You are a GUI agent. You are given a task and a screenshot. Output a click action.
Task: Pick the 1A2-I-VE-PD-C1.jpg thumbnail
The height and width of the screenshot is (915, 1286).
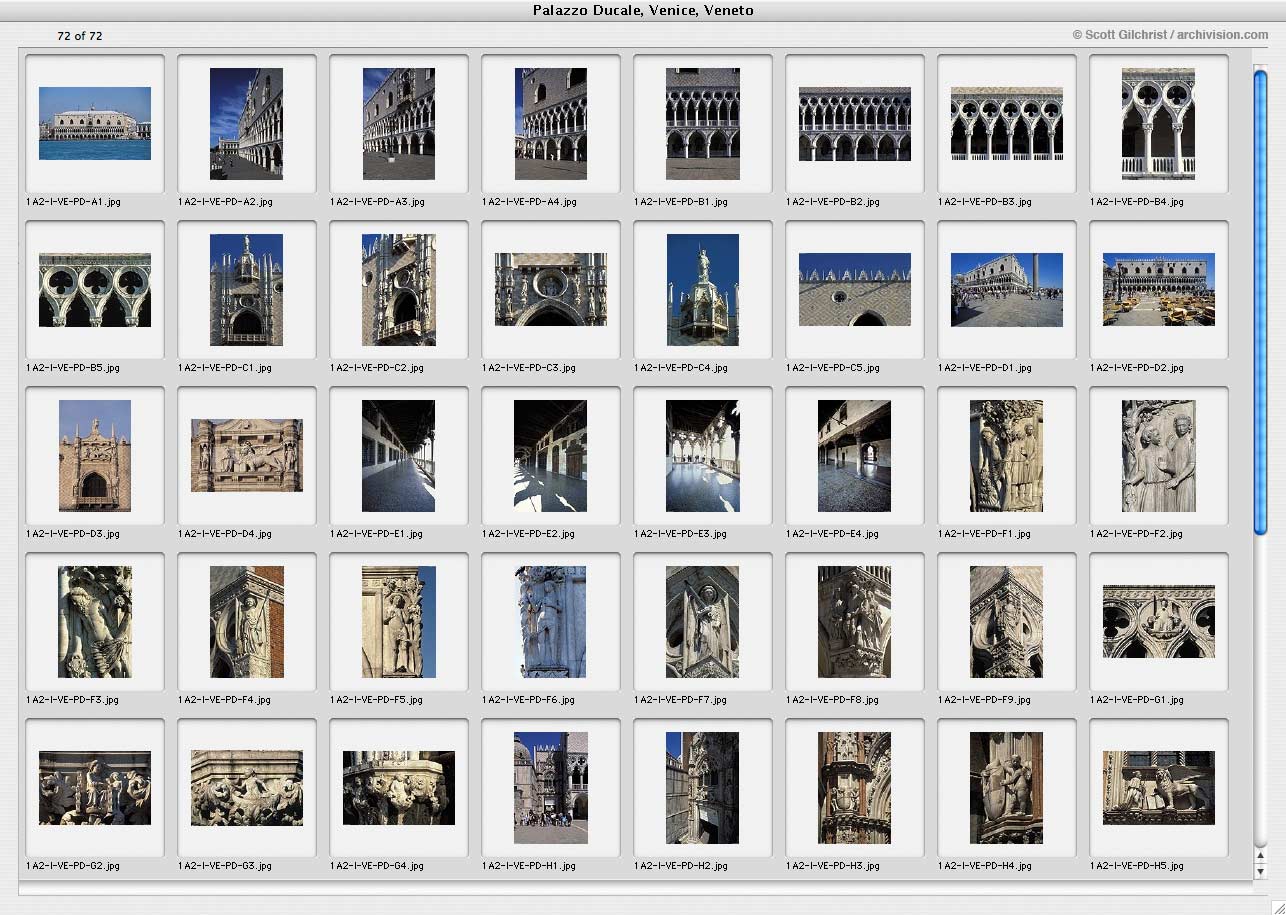point(247,290)
